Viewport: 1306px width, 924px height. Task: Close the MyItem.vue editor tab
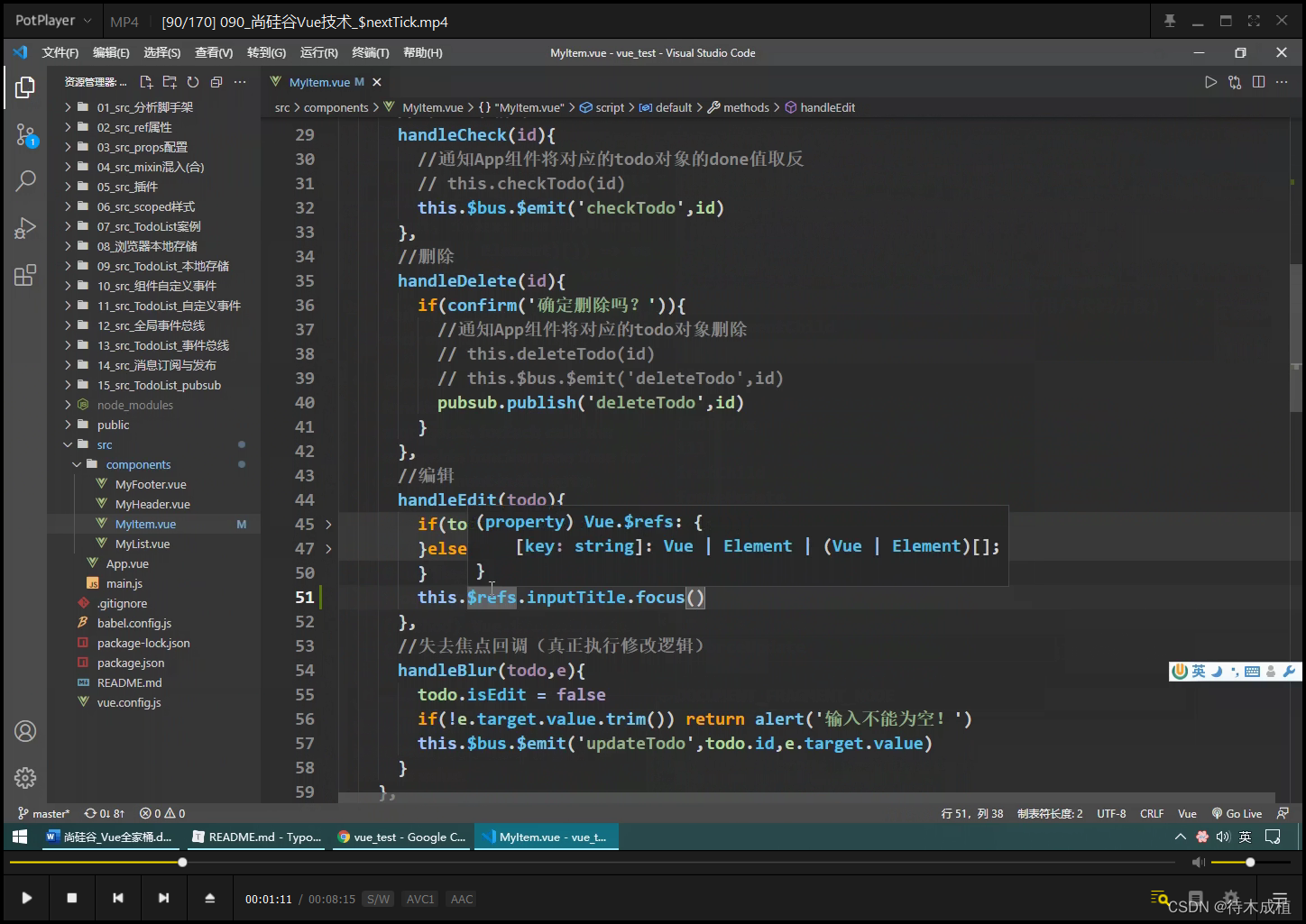point(377,82)
